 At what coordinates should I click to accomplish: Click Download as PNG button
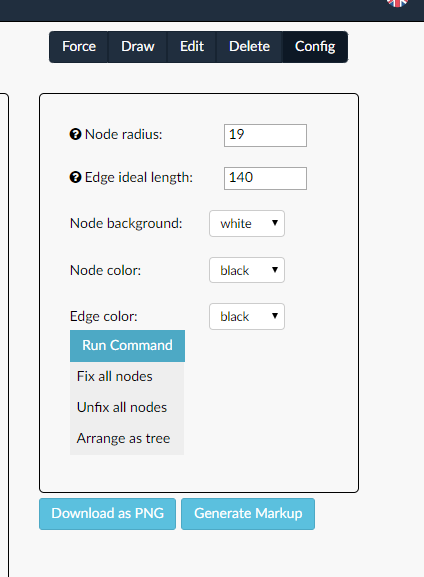click(107, 514)
